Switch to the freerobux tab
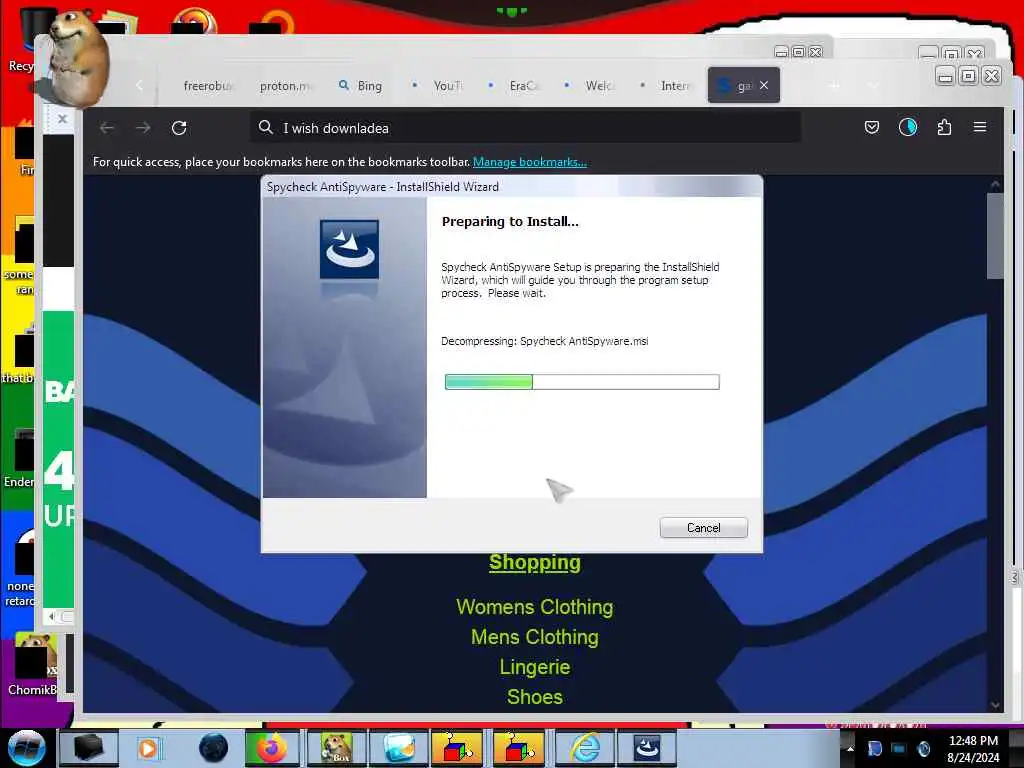 pyautogui.click(x=208, y=86)
